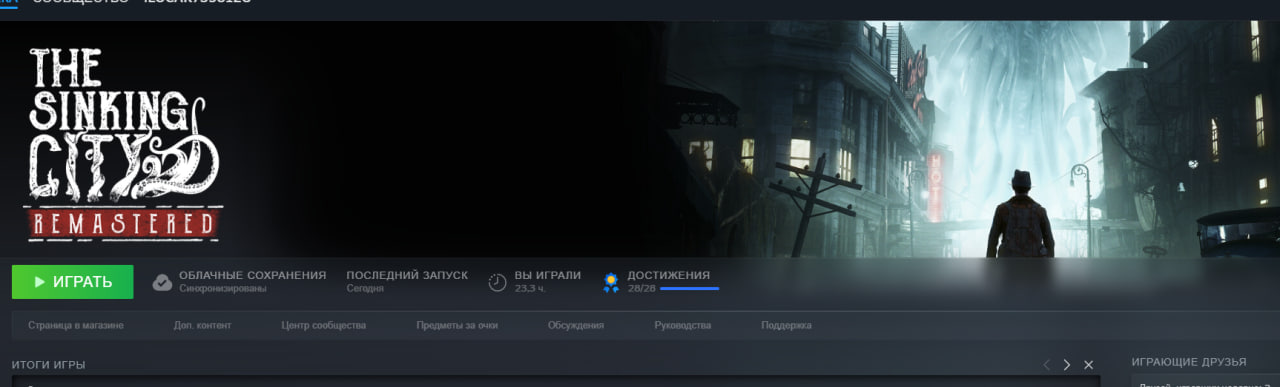1280x387 pixels.
Task: Click the achievements ribbon badge icon
Action: pyautogui.click(x=610, y=282)
